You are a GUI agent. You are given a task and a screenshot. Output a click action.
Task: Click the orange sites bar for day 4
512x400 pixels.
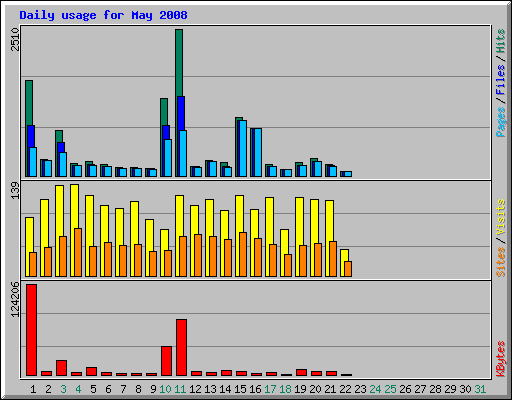point(78,252)
